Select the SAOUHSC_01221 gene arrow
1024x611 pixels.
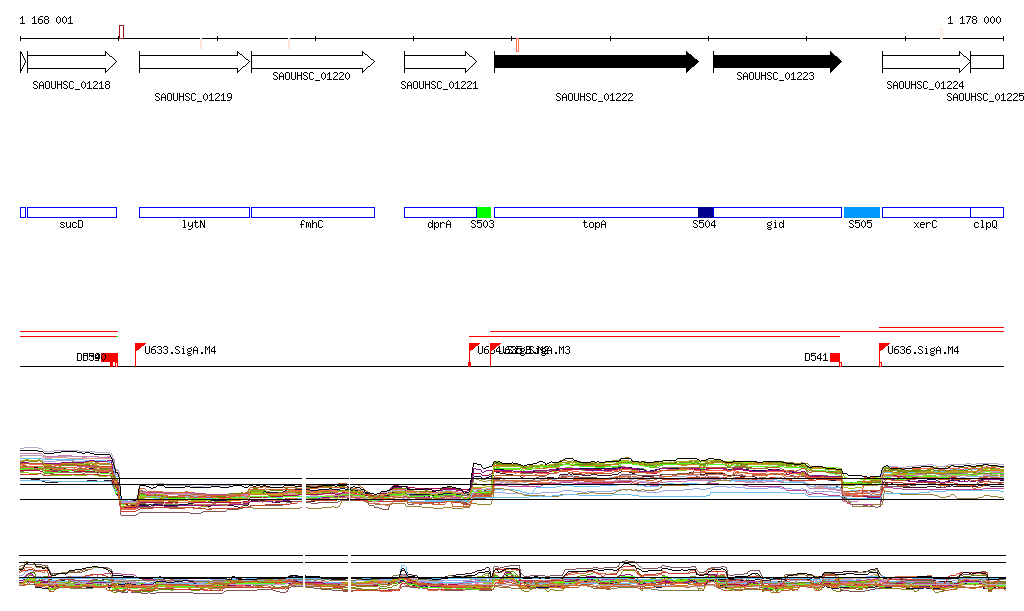click(441, 62)
